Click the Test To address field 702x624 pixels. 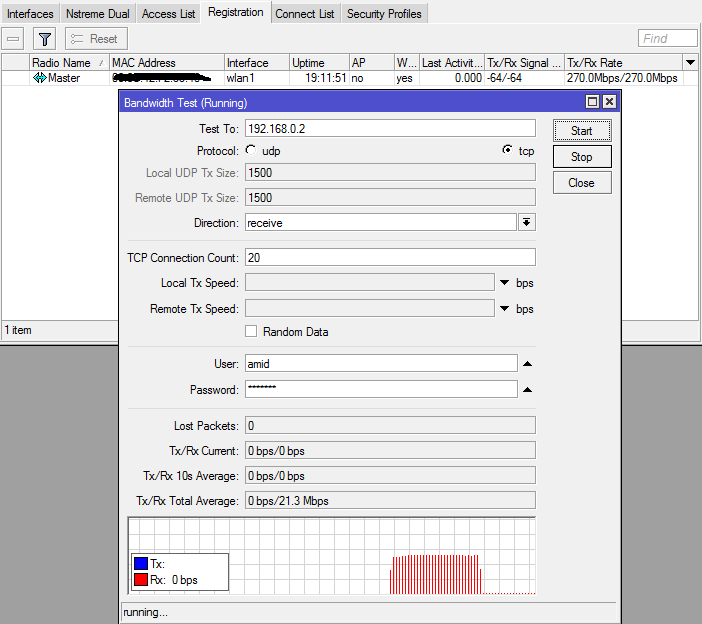tap(390, 129)
